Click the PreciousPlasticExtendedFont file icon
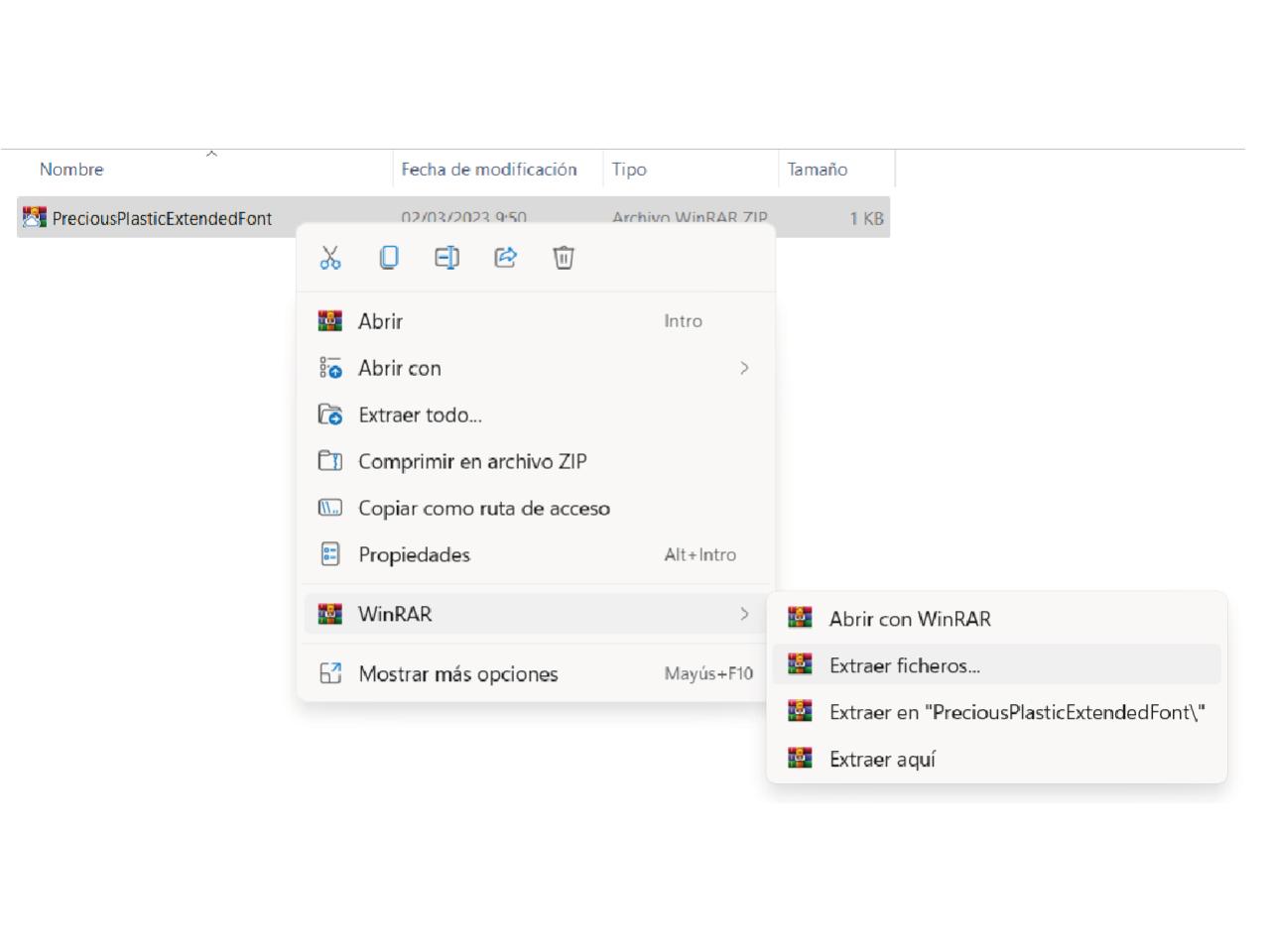The height and width of the screenshot is (952, 1270). coord(35,217)
